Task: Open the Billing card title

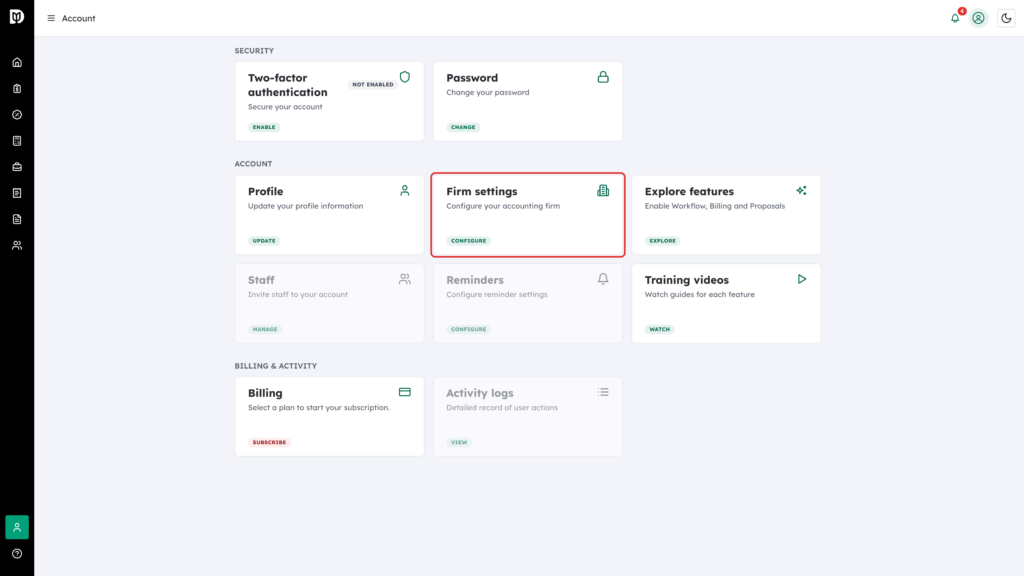Action: click(x=264, y=393)
